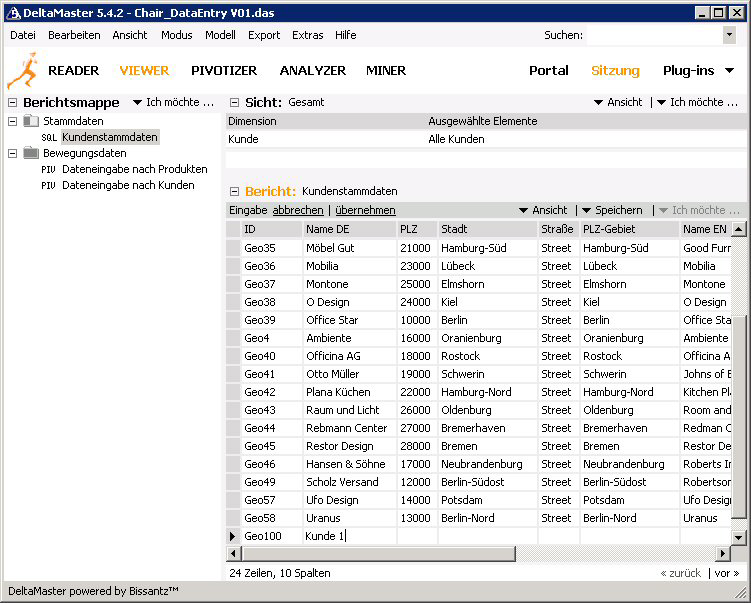Open Sicht 'Ich möchte' dropdown
The image size is (751, 603).
point(697,102)
